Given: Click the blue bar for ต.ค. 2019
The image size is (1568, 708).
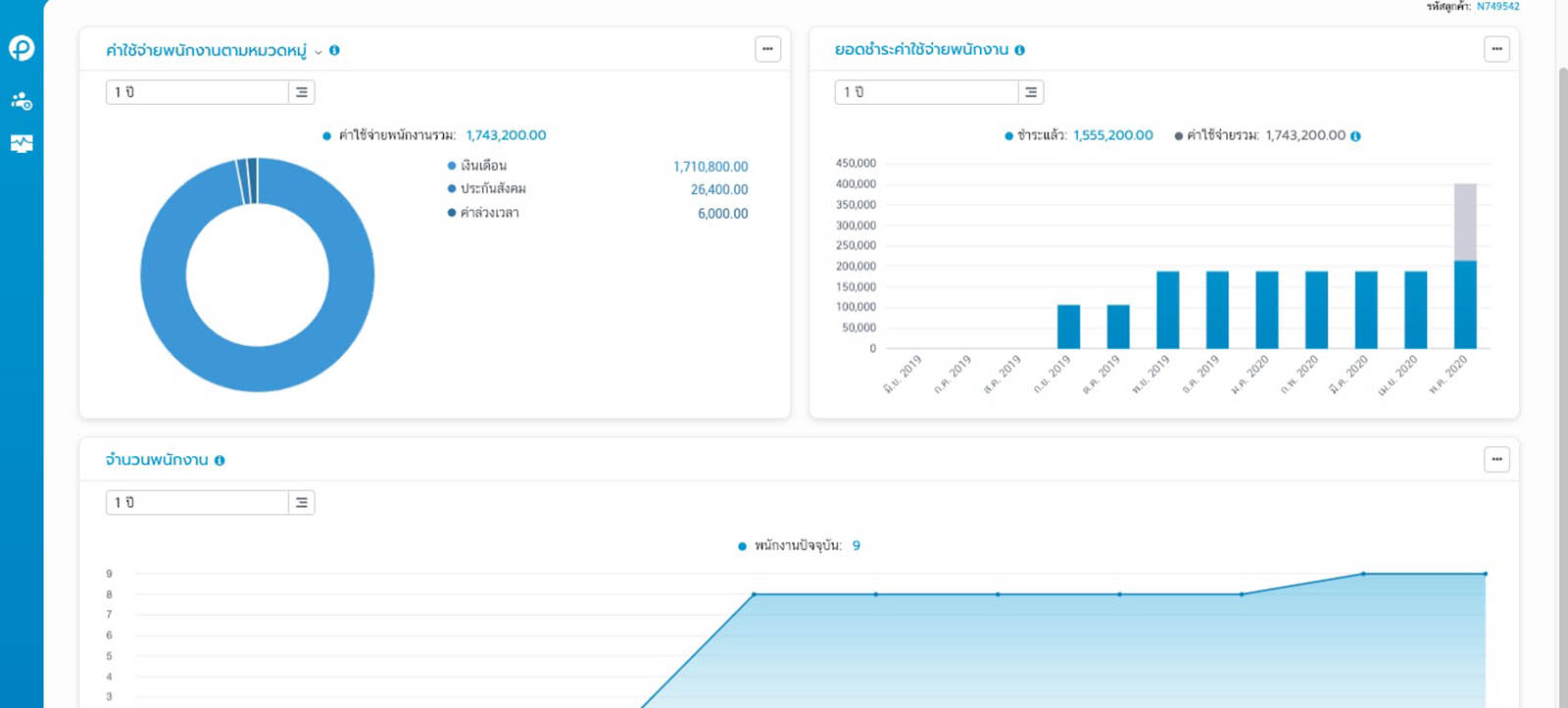Looking at the screenshot, I should point(1118,327).
